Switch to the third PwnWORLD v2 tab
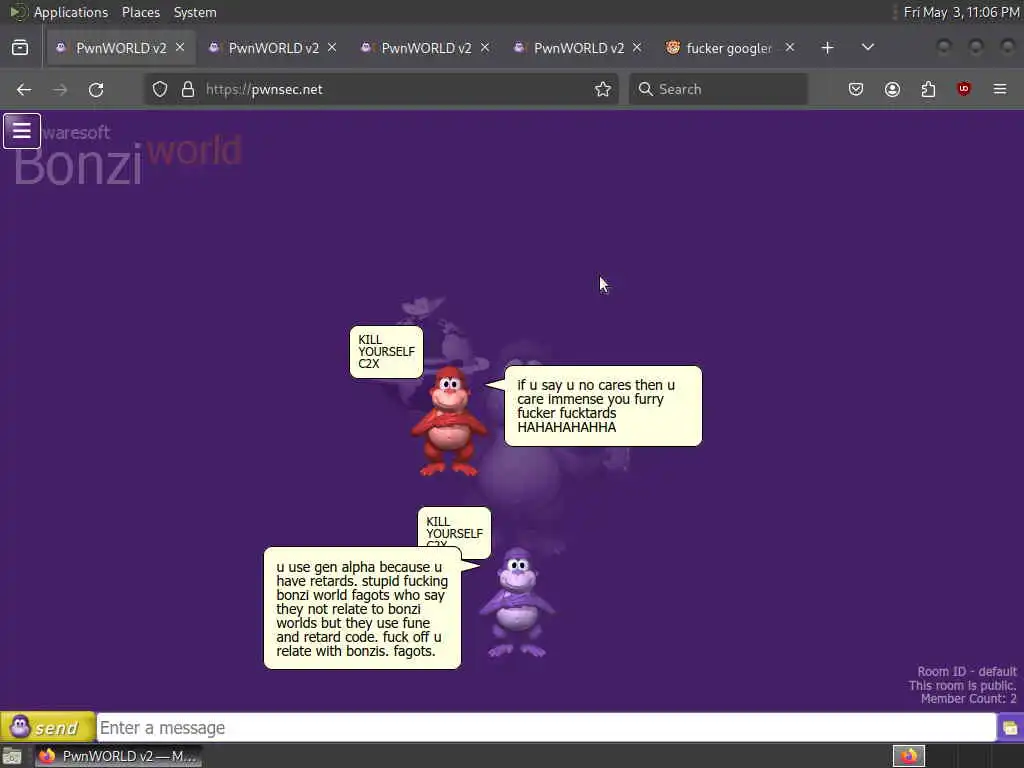The width and height of the screenshot is (1024, 768). 426,48
